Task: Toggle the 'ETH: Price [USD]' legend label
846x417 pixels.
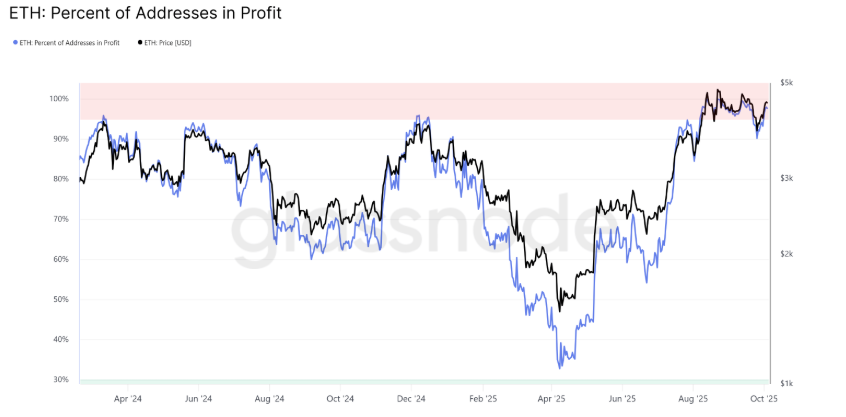Action: tap(170, 42)
